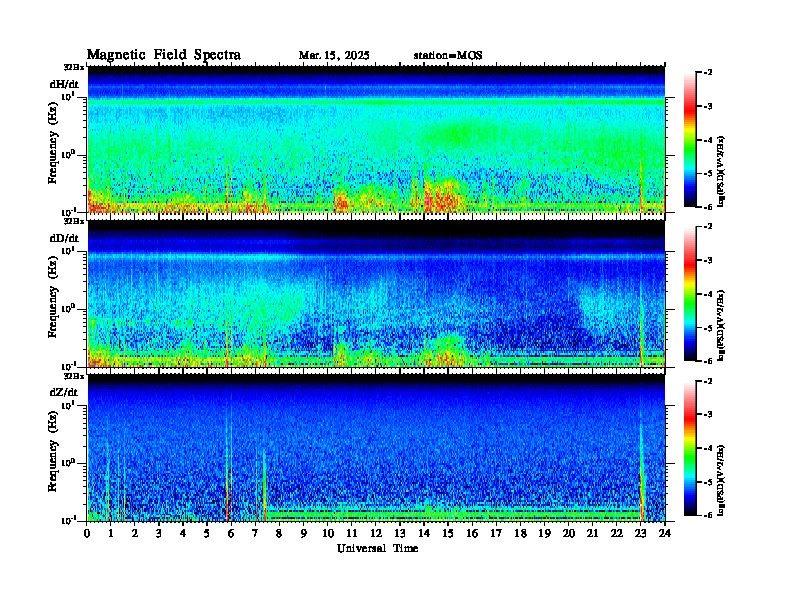Screen dimensions: 792x612
Task: Click the "Magnetic Field Spectra" title
Action: point(164,55)
